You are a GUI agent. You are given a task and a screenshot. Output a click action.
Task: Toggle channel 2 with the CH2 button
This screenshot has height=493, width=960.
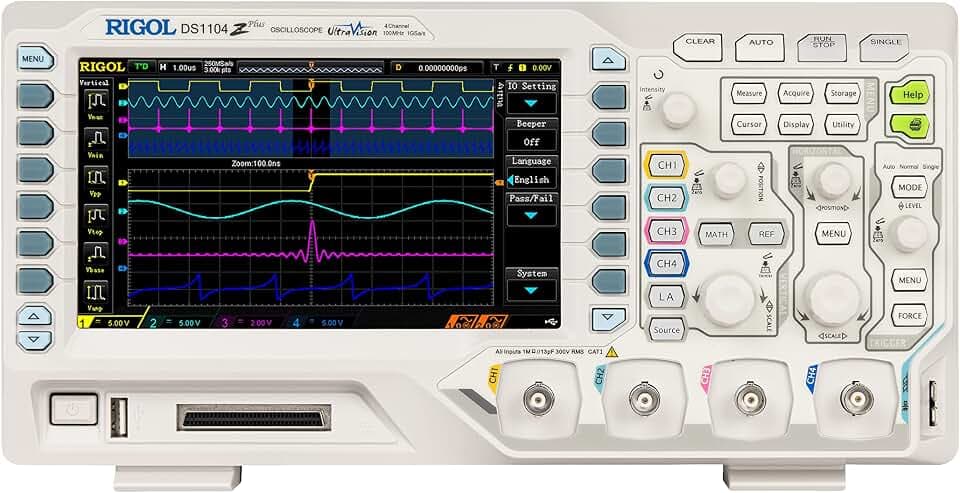click(x=667, y=198)
